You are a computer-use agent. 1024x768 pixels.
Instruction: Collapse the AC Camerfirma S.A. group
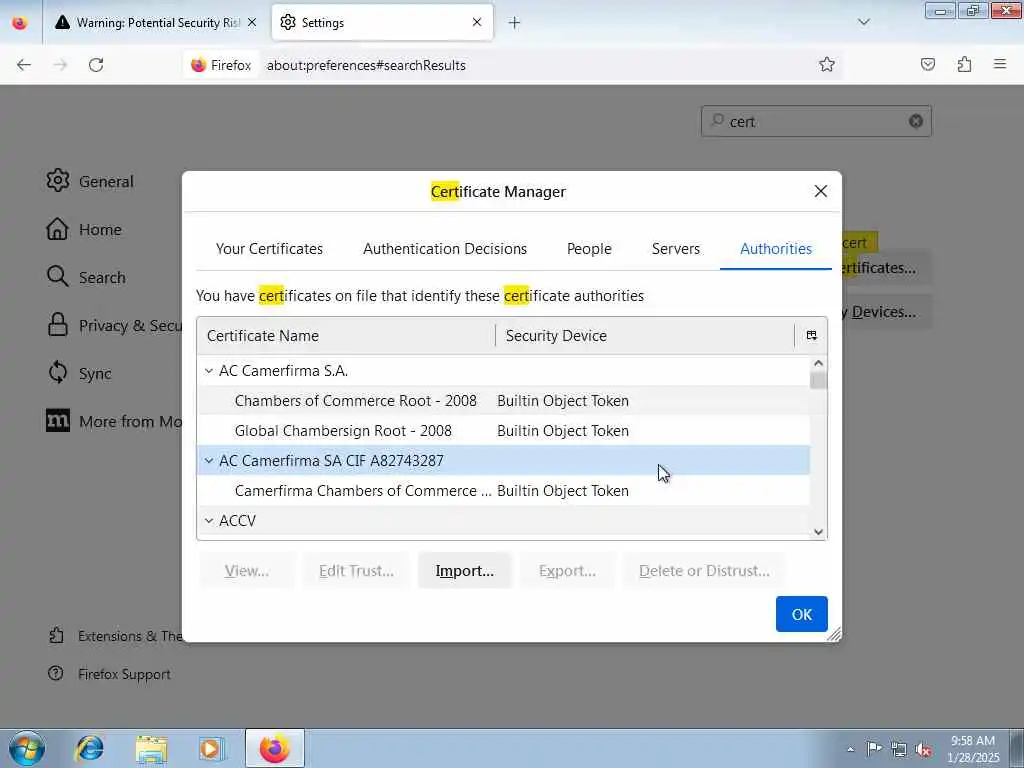pos(208,371)
